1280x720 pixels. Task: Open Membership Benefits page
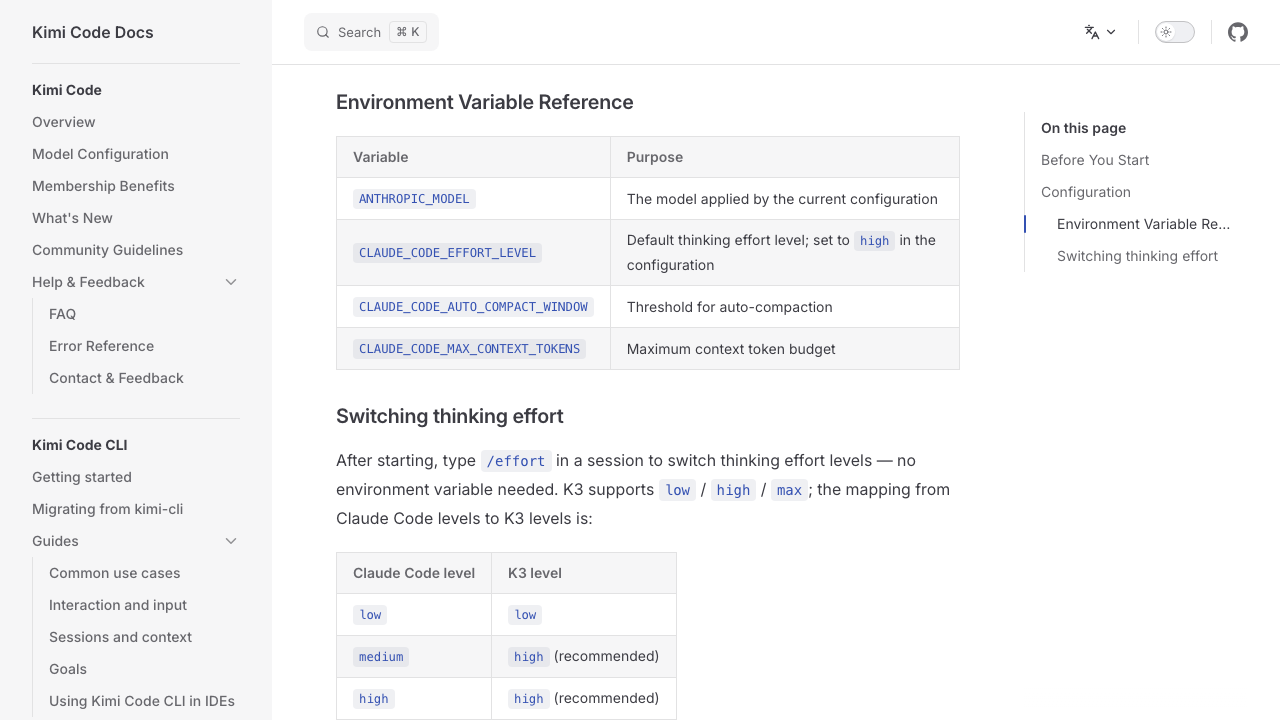pyautogui.click(x=103, y=186)
